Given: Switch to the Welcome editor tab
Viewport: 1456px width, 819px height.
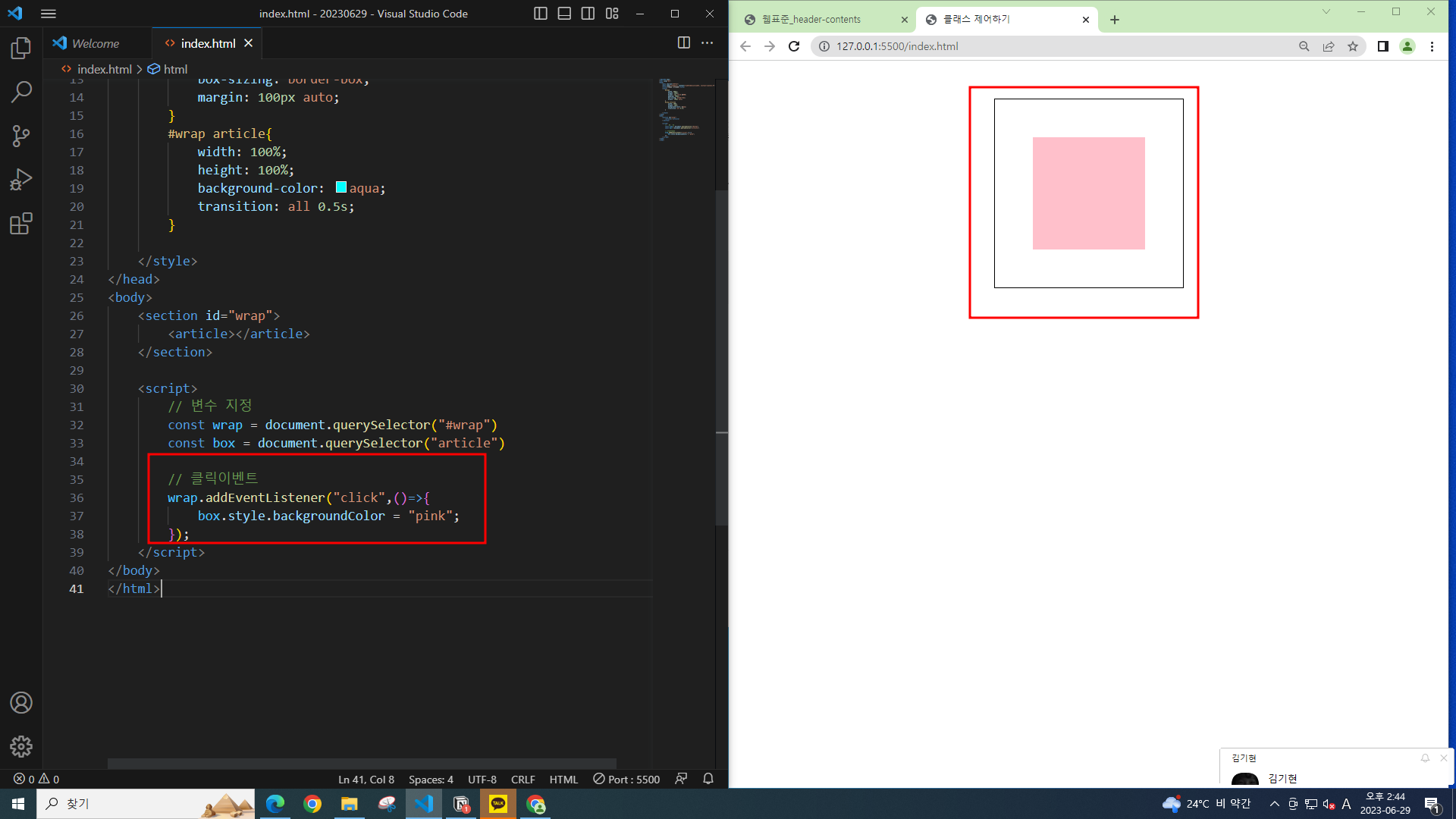Looking at the screenshot, I should [96, 44].
